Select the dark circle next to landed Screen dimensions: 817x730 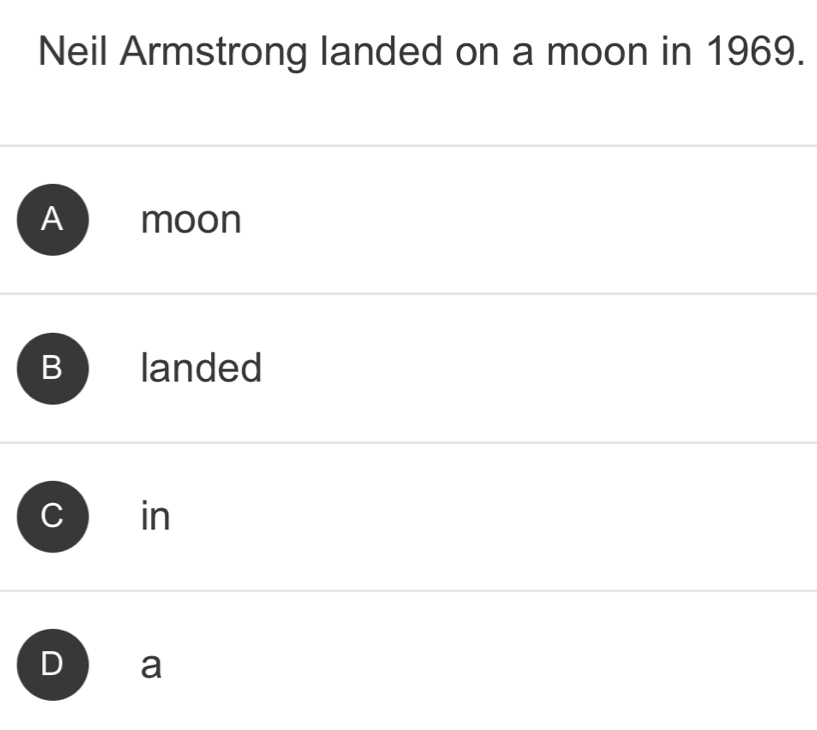[x=52, y=368]
